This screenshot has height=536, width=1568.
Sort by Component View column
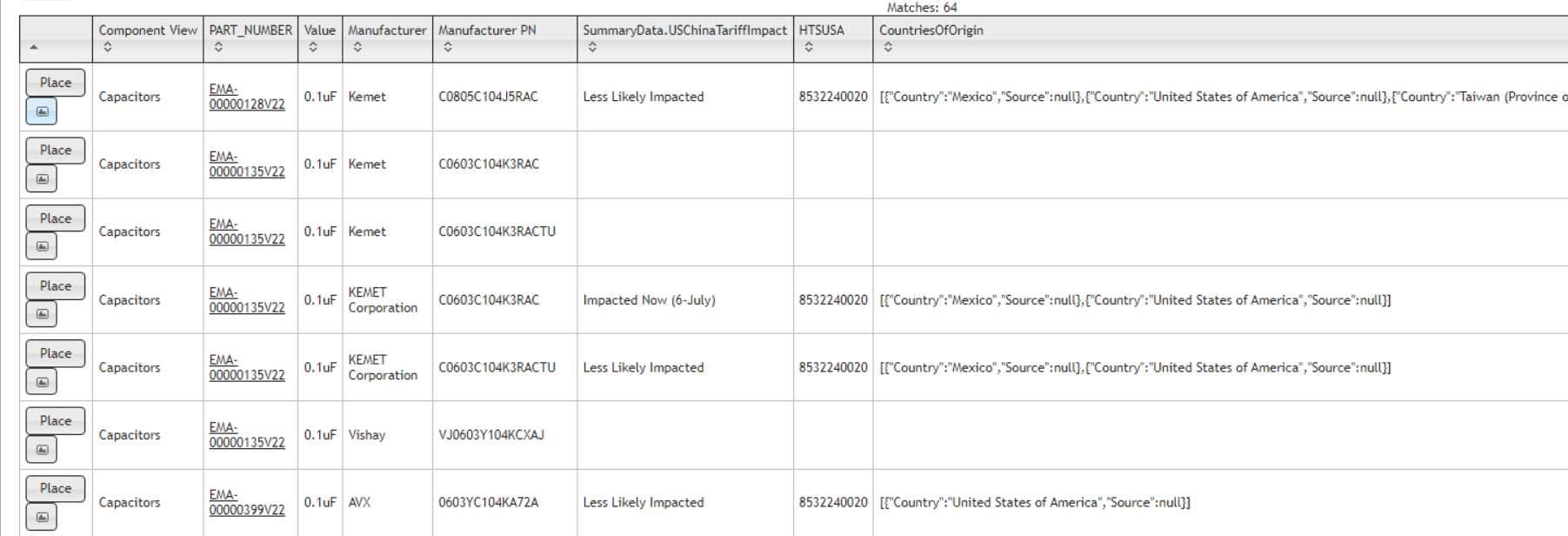click(108, 47)
